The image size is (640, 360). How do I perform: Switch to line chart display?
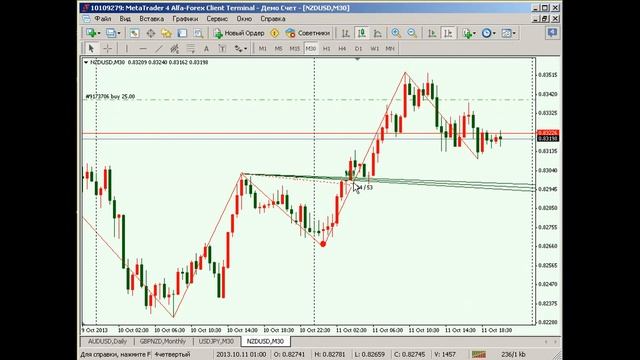coord(378,33)
